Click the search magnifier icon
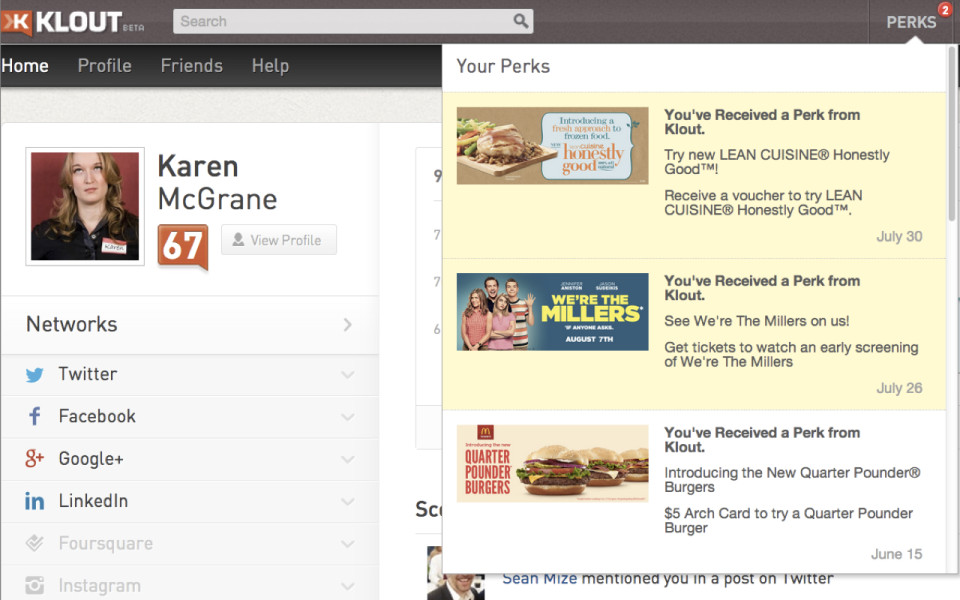Viewport: 960px width, 600px height. [520, 21]
